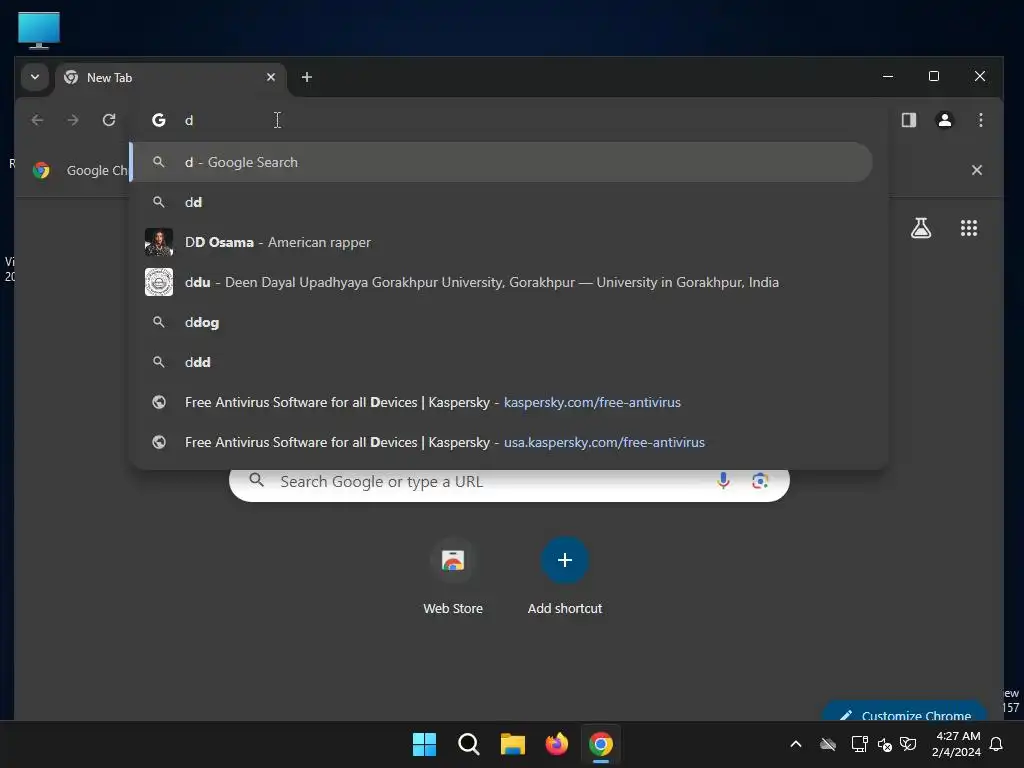Click the muted volume tray icon
The width and height of the screenshot is (1024, 768).
(x=884, y=744)
